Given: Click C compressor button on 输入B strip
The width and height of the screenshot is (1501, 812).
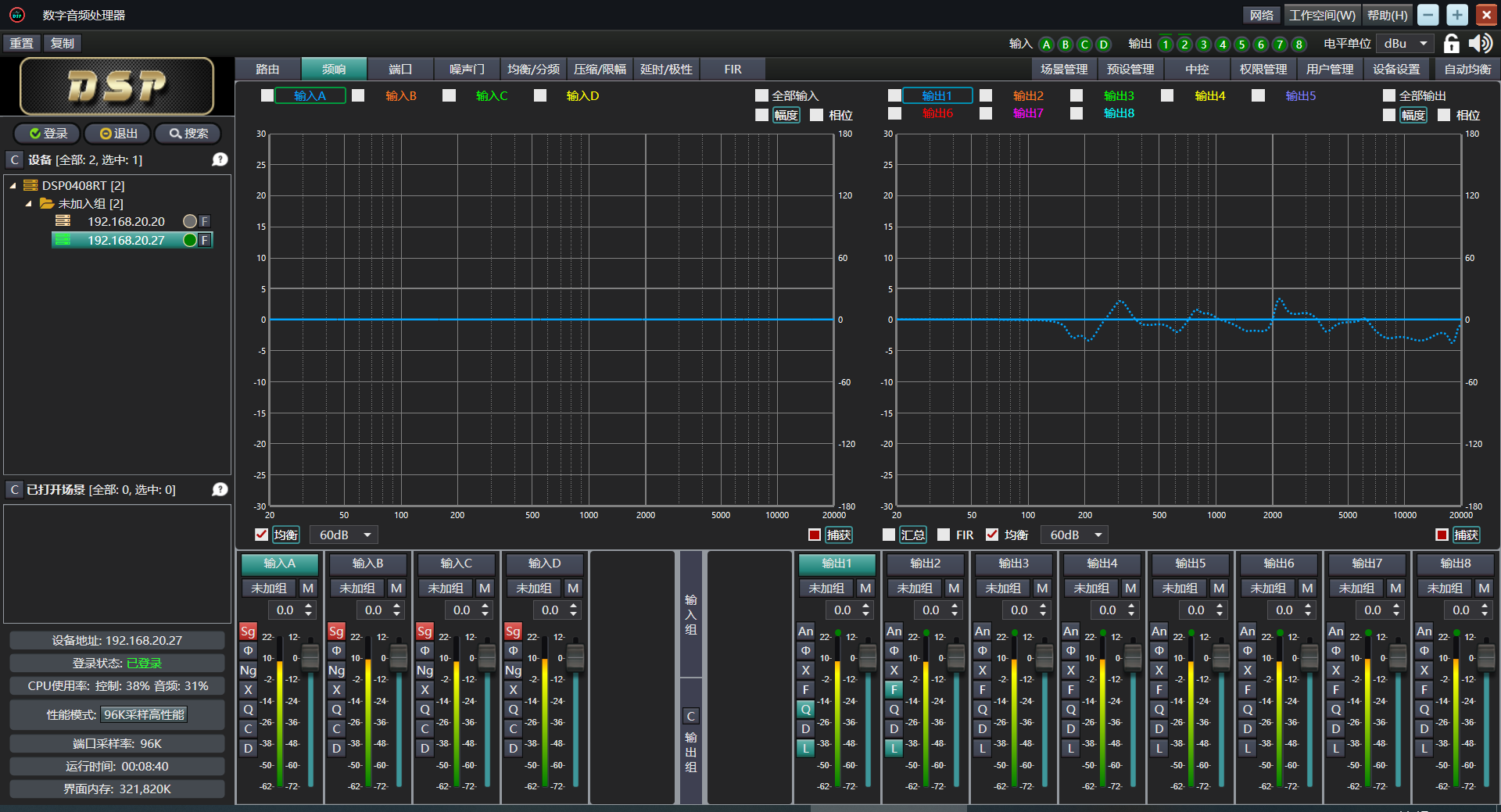Looking at the screenshot, I should pos(336,729).
